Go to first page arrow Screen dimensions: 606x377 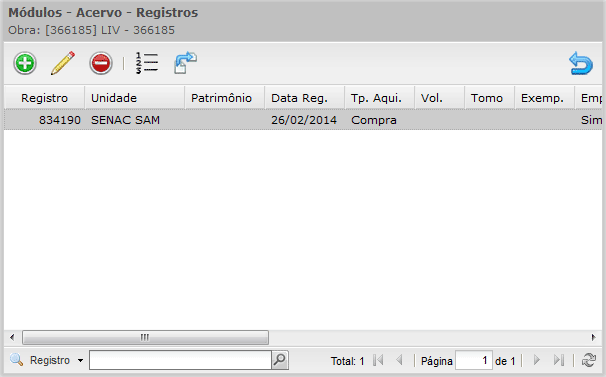(378, 360)
